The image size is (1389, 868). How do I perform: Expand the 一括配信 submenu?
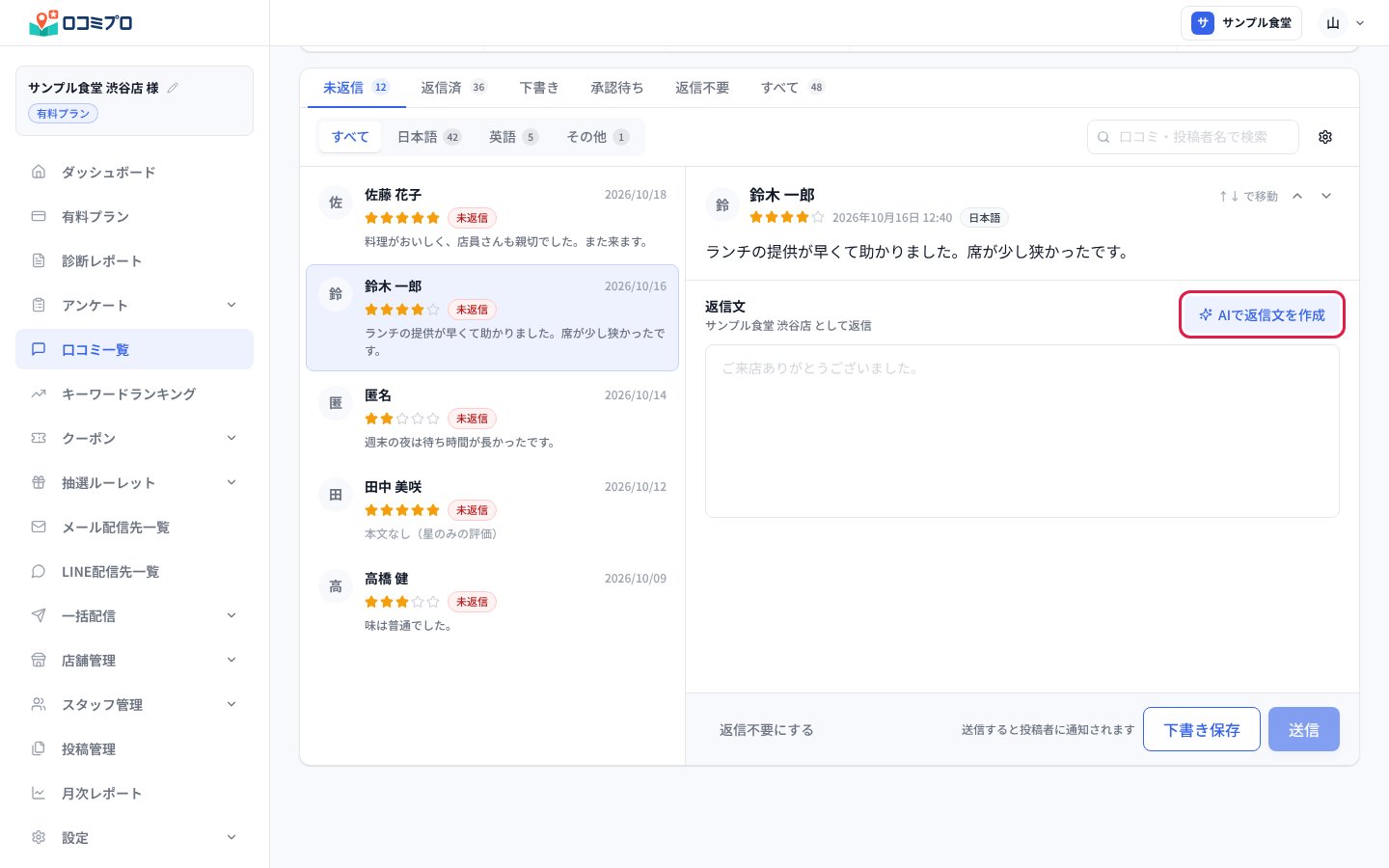(231, 615)
